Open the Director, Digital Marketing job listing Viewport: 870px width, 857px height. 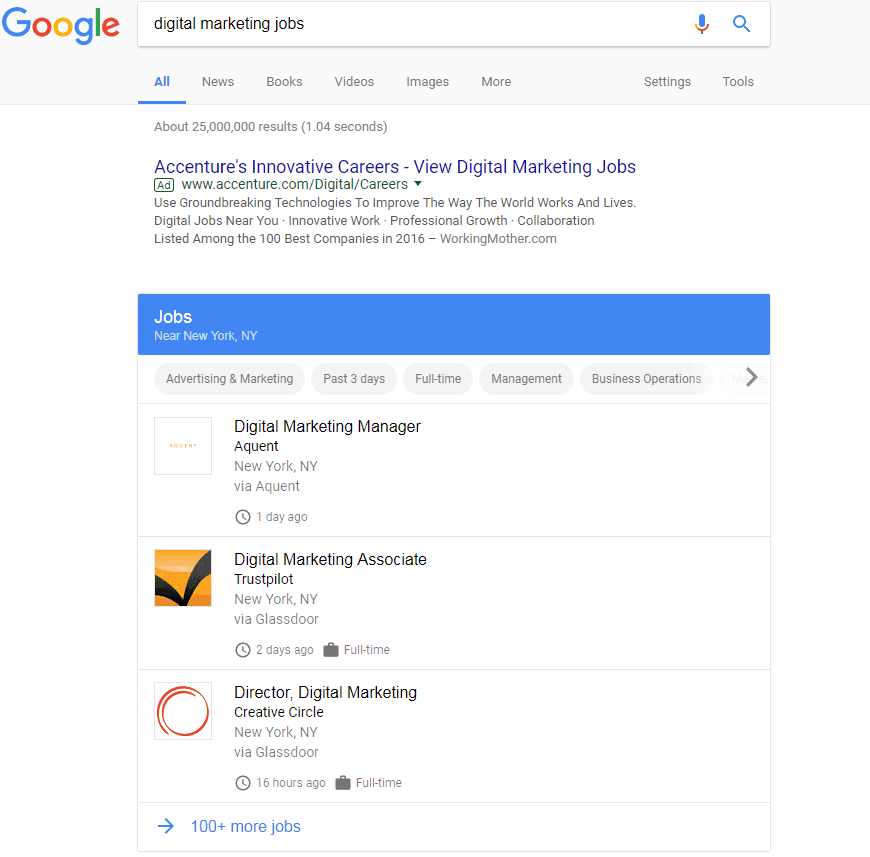pyautogui.click(x=453, y=736)
